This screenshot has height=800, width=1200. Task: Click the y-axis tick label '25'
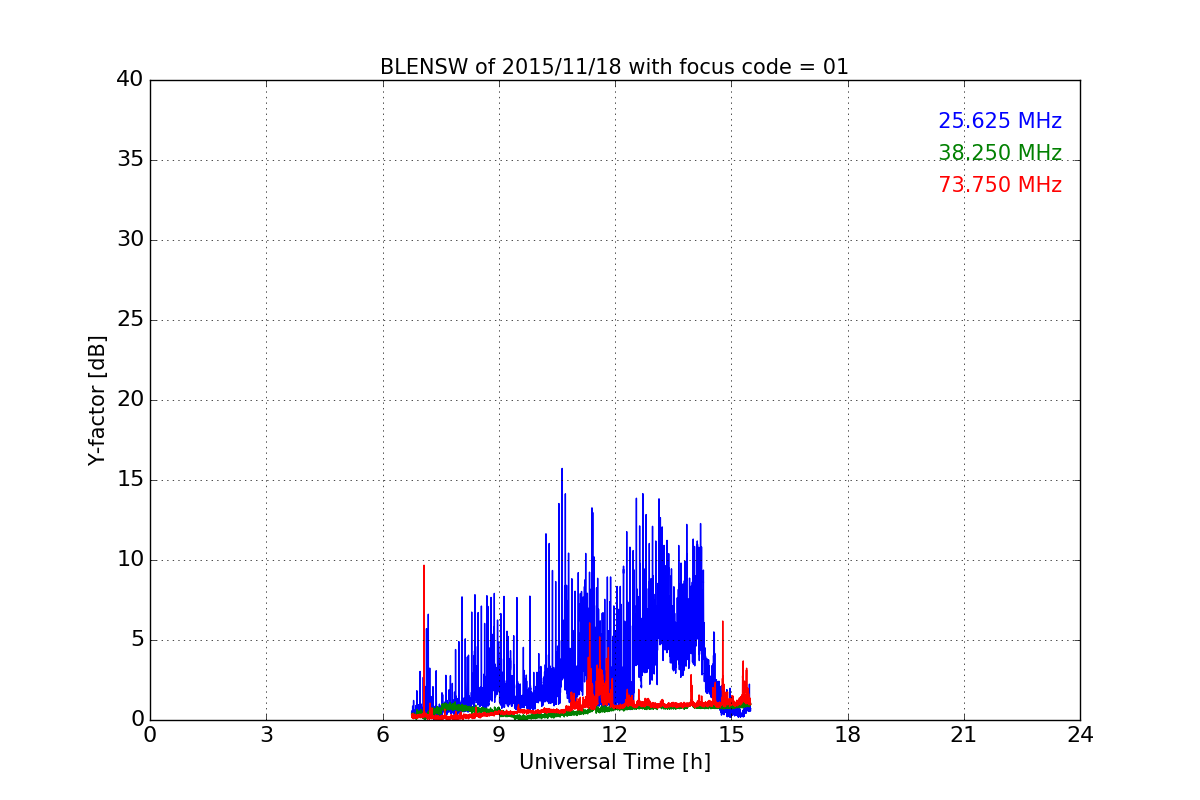click(x=129, y=320)
